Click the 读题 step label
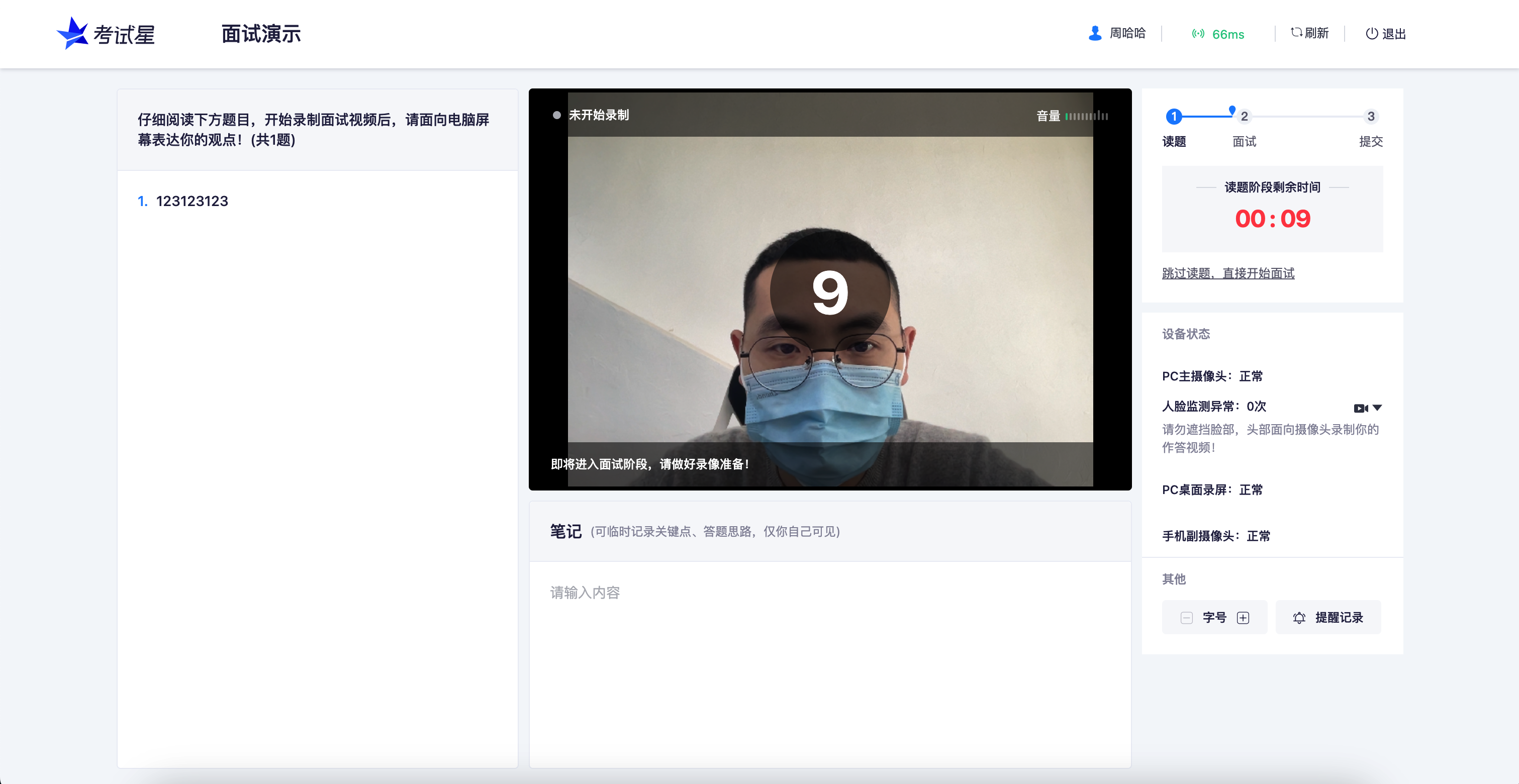The height and width of the screenshot is (784, 1519). (1174, 142)
